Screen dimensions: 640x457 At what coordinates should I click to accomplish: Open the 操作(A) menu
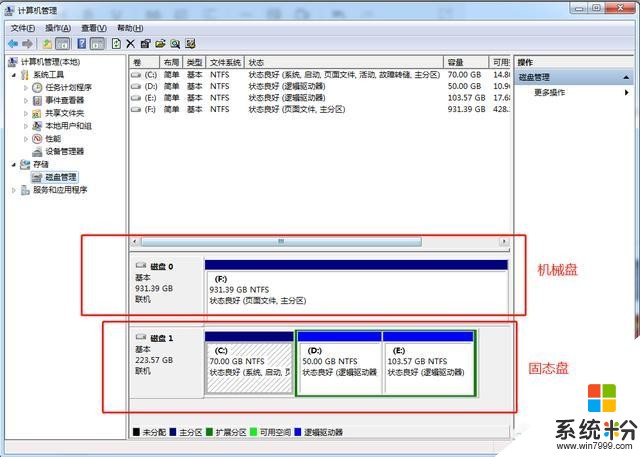(x=58, y=28)
